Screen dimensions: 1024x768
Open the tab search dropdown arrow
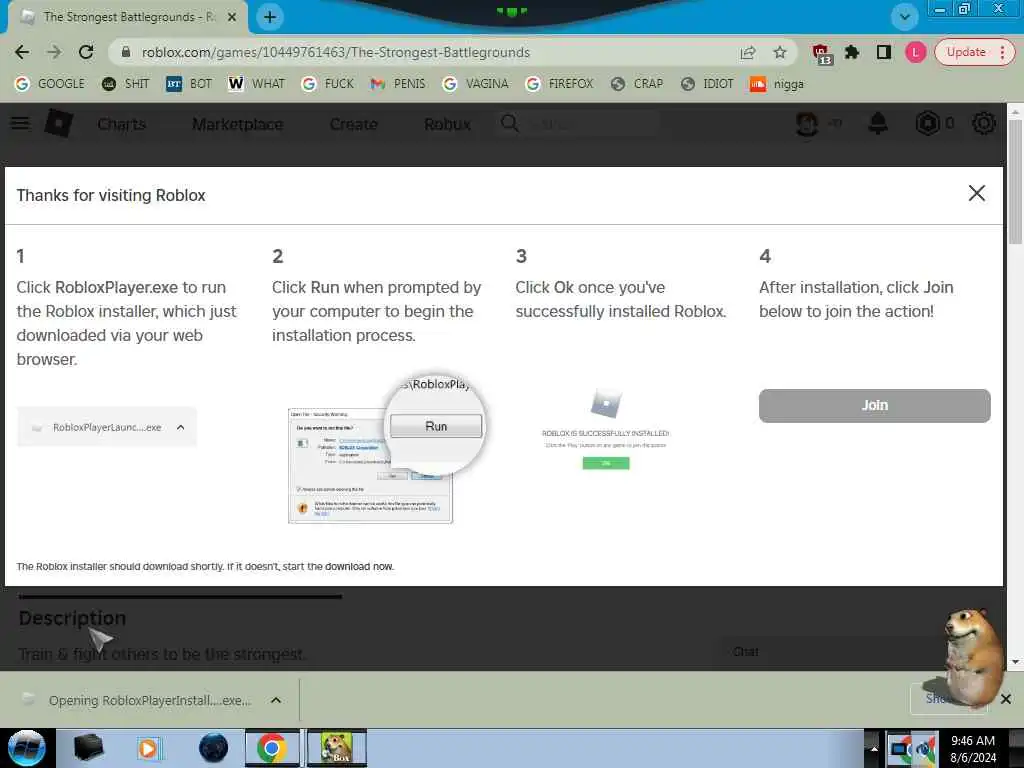click(904, 17)
